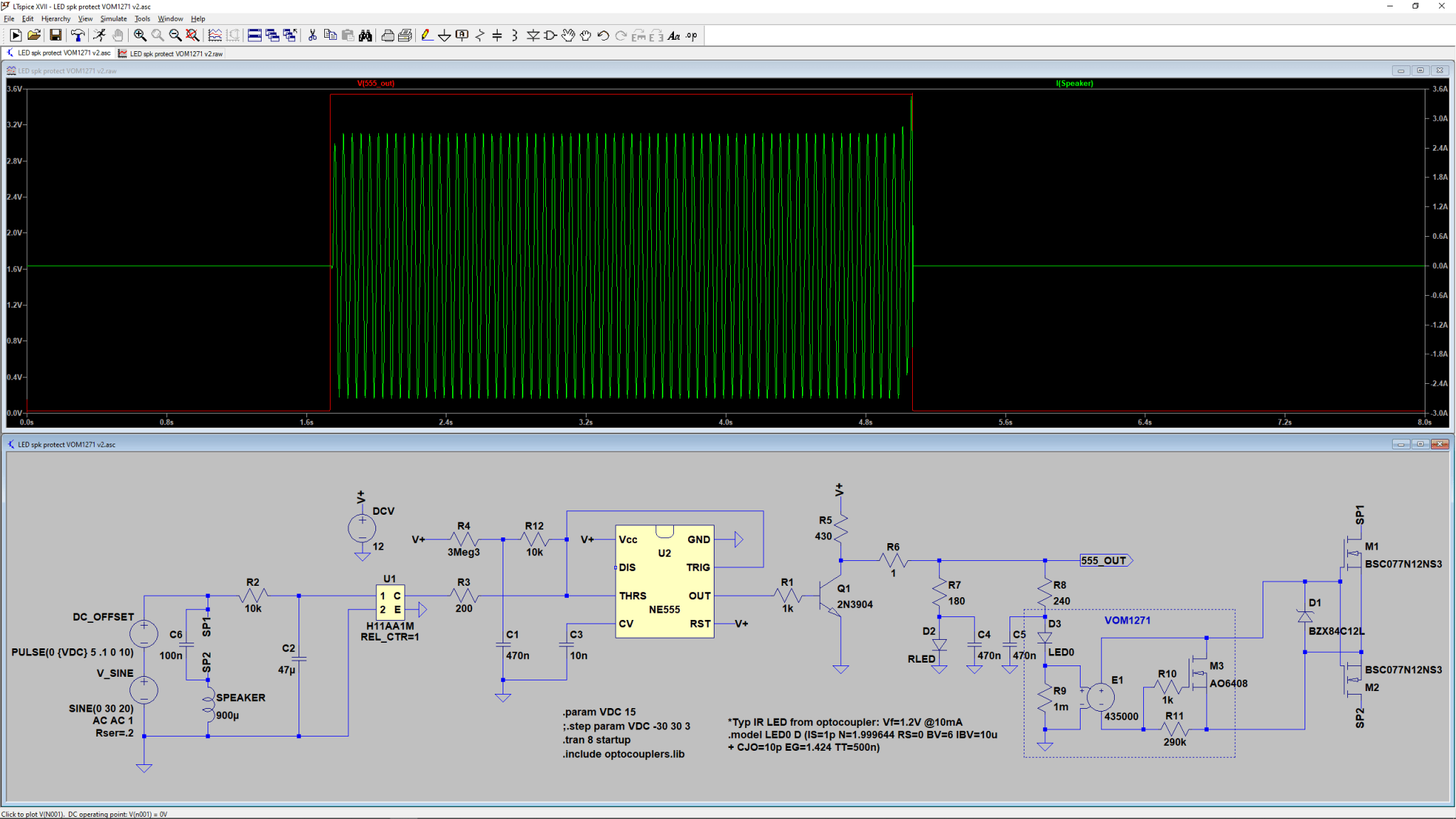Switch to the v2.raw waveform tab
Viewport: 1456px width, 819px height.
[171, 53]
